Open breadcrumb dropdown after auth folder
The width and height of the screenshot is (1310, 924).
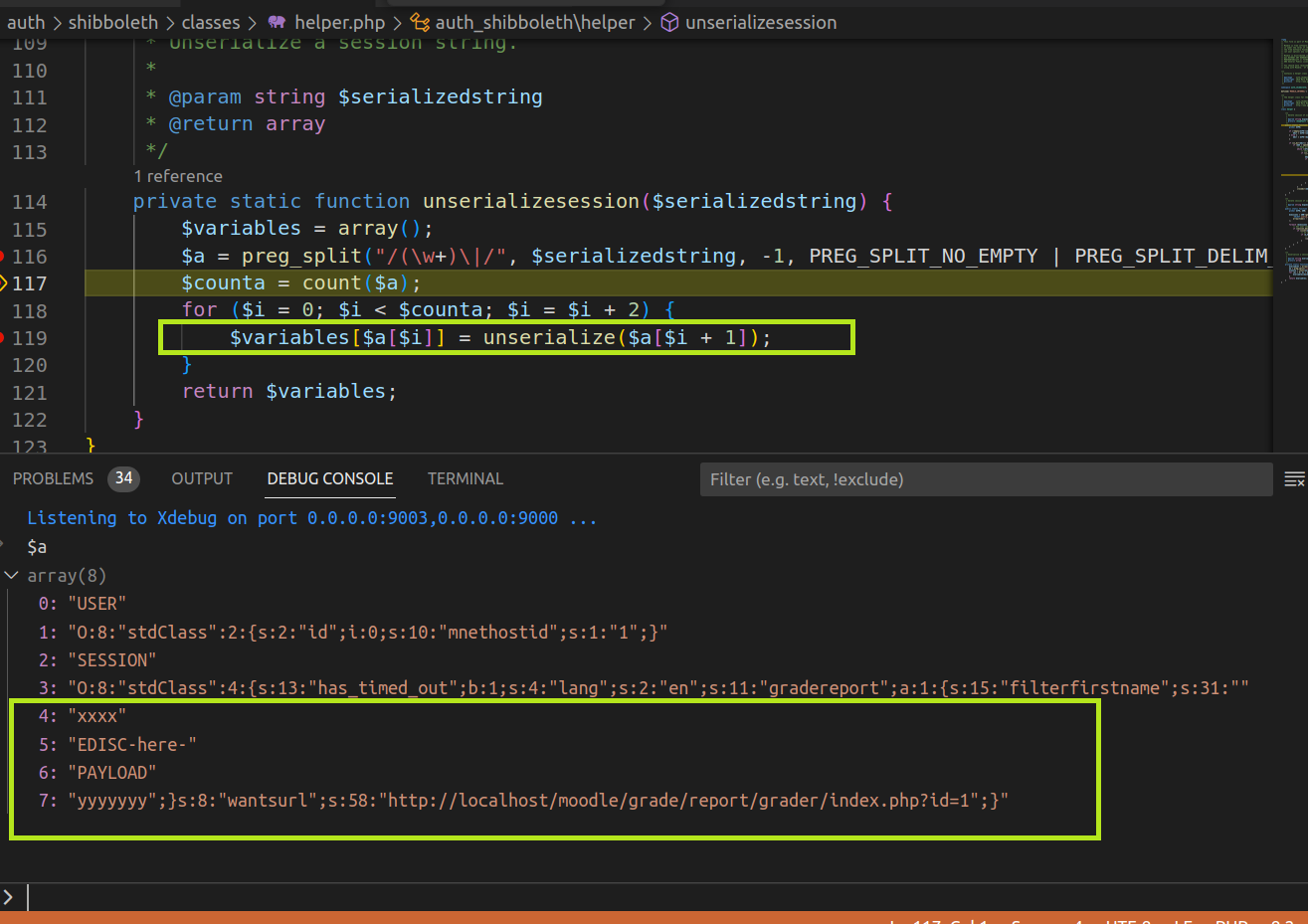57,22
